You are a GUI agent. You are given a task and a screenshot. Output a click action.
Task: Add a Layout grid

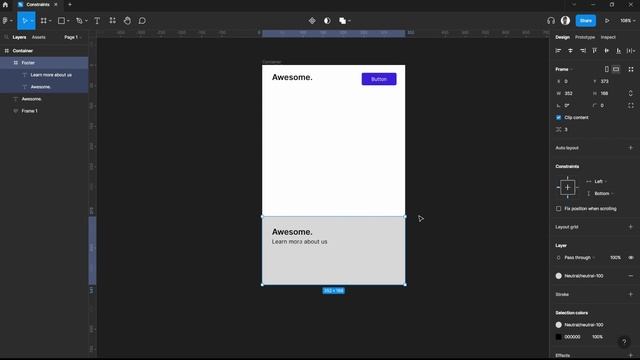tap(631, 227)
